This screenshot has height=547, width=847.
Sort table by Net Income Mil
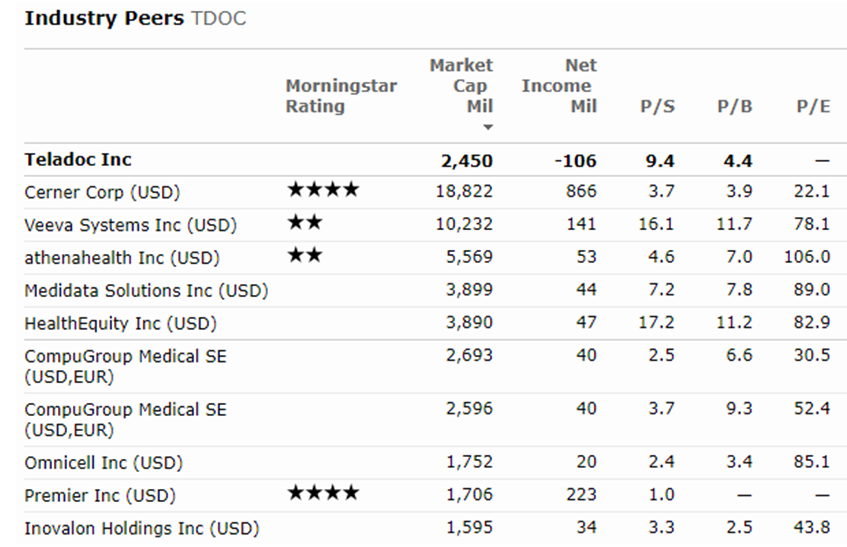[558, 86]
